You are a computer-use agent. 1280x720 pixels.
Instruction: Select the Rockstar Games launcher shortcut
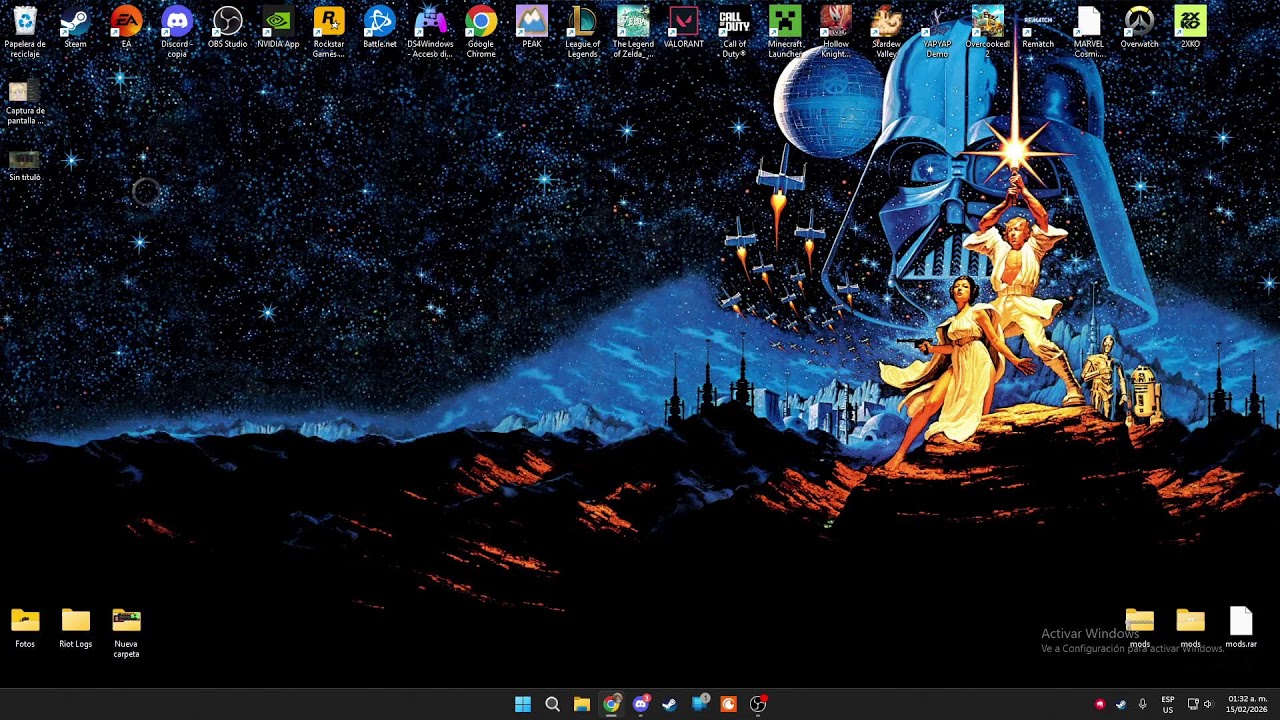point(329,32)
